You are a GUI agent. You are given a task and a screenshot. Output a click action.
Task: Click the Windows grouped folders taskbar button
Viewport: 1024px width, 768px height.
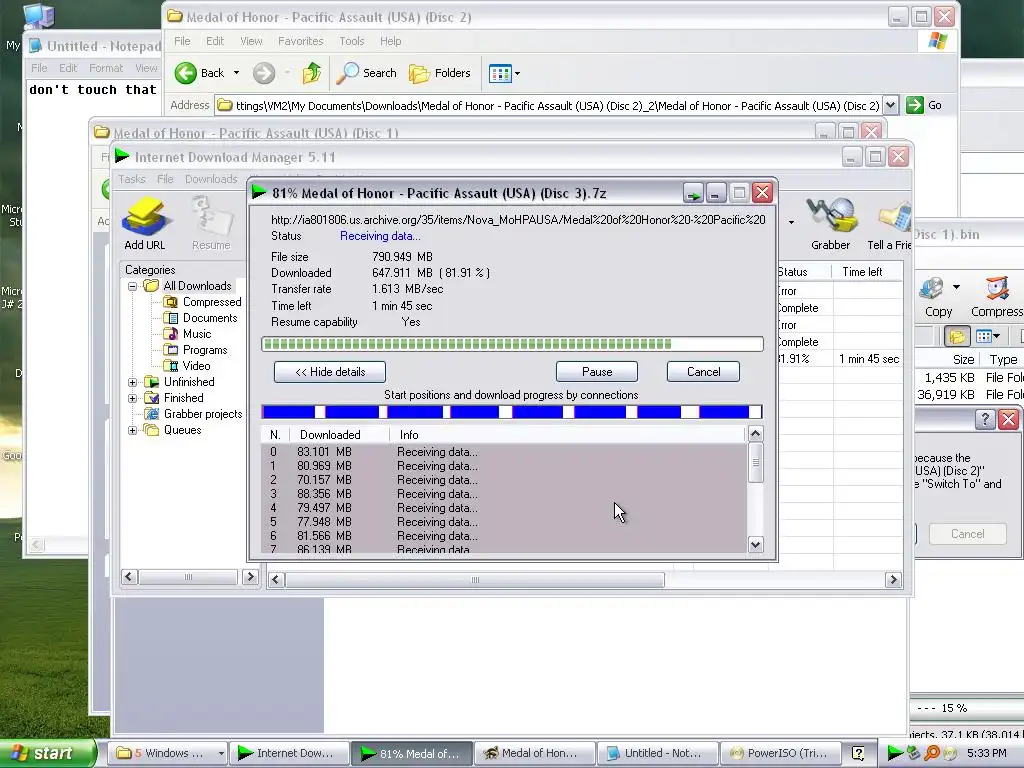tap(167, 753)
